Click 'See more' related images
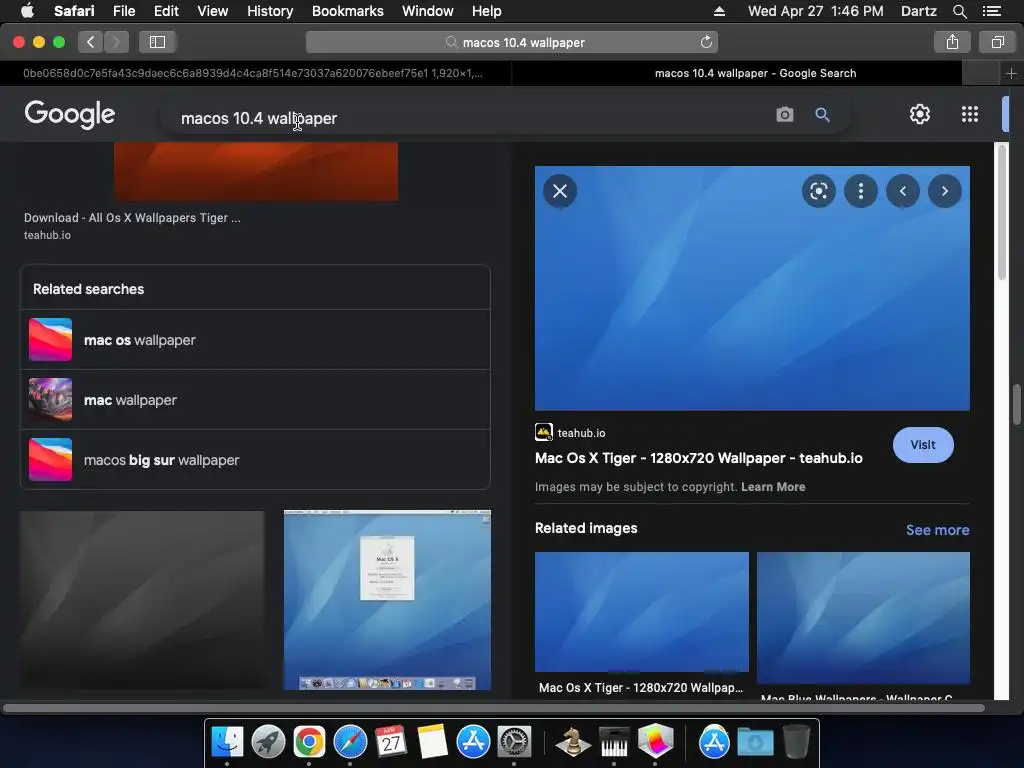1024x768 pixels. tap(937, 530)
